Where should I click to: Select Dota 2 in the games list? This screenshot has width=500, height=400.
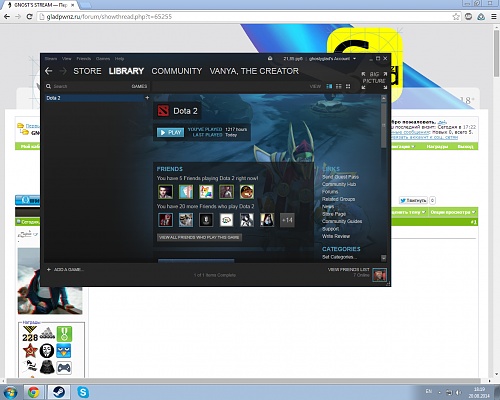(94, 98)
